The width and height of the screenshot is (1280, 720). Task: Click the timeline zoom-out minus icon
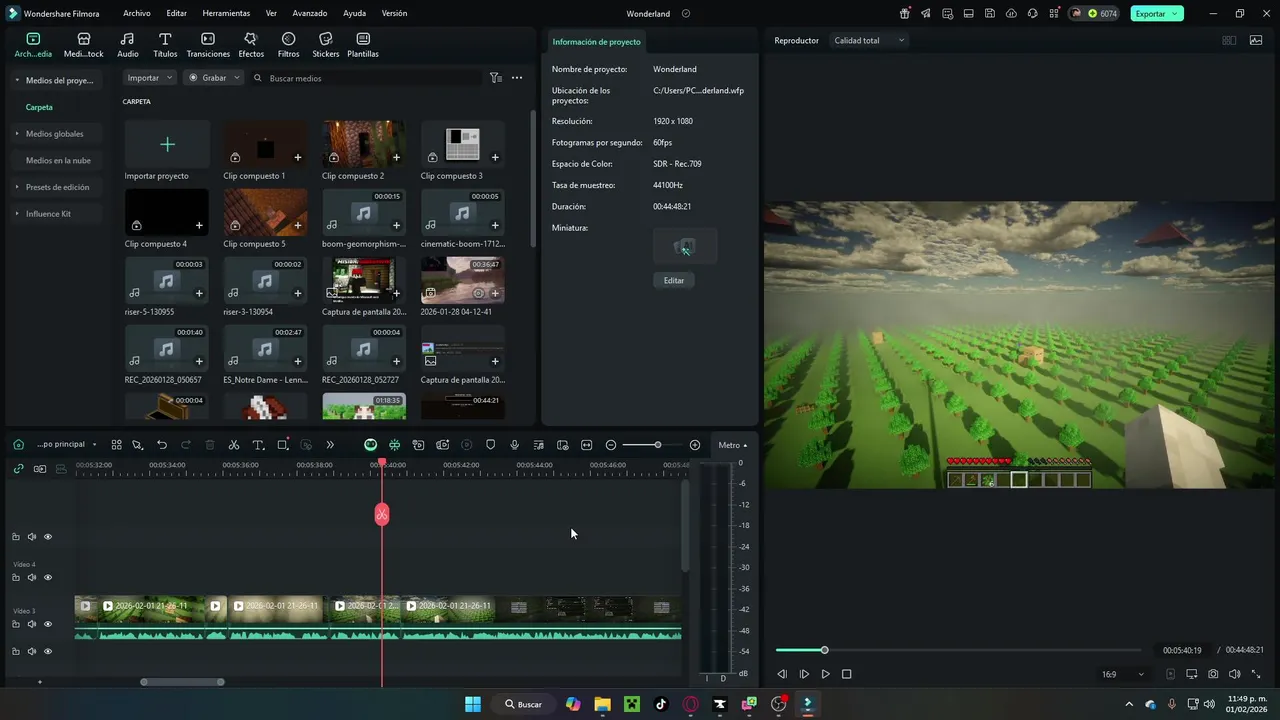(611, 445)
